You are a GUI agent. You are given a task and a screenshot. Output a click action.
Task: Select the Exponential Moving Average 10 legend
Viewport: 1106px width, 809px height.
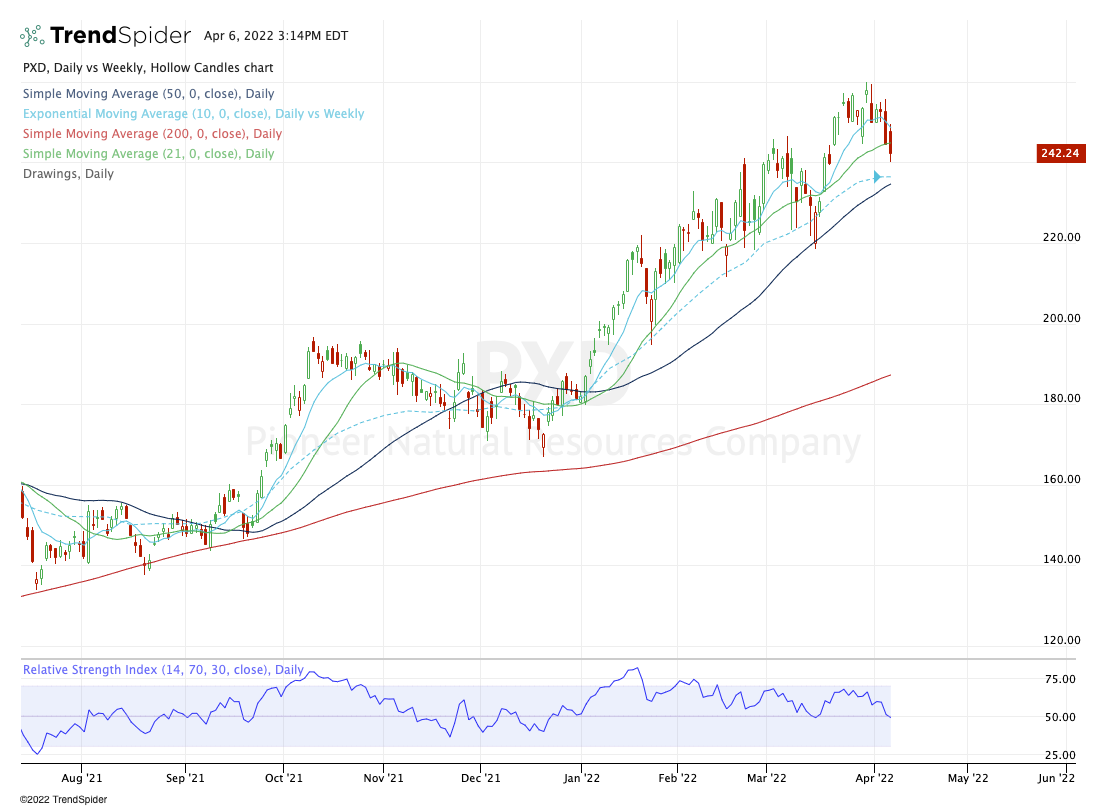pos(193,114)
